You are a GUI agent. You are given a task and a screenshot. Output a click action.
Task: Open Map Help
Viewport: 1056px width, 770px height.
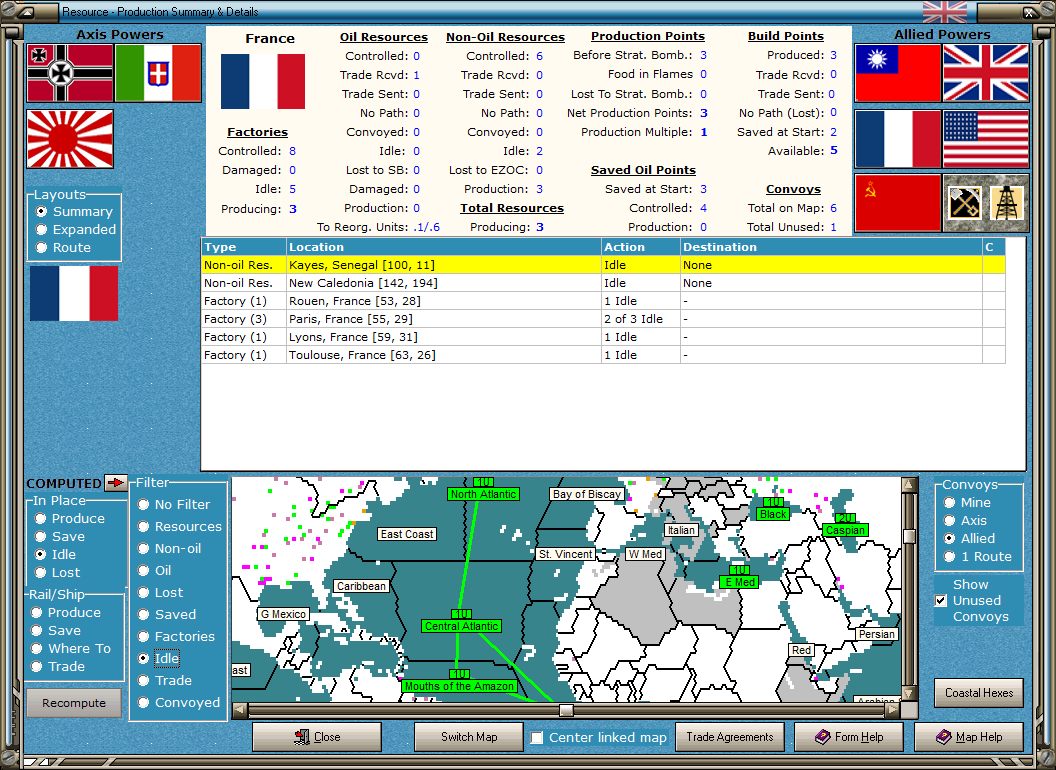point(968,737)
